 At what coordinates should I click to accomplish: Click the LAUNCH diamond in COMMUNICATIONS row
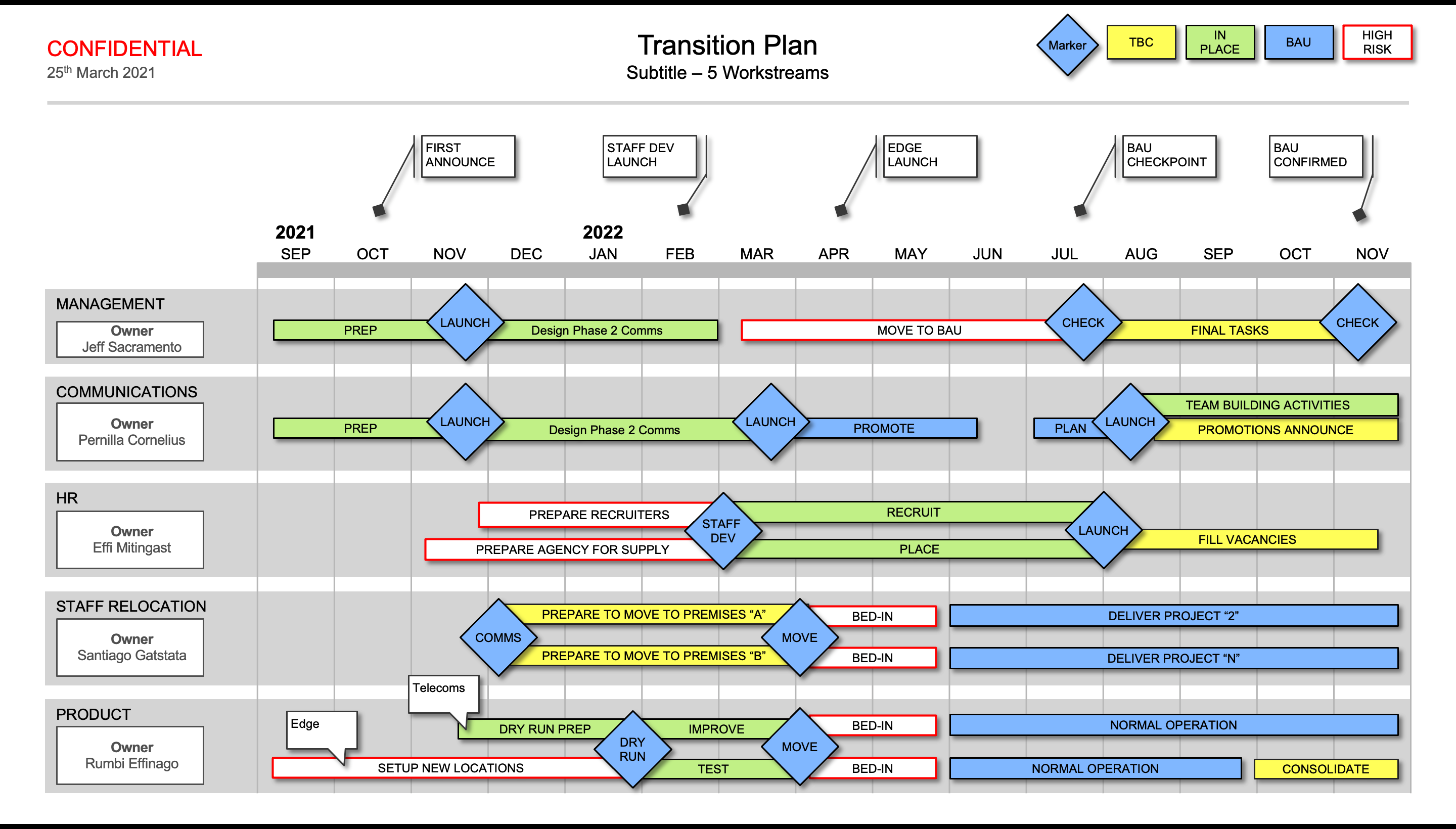coord(459,426)
